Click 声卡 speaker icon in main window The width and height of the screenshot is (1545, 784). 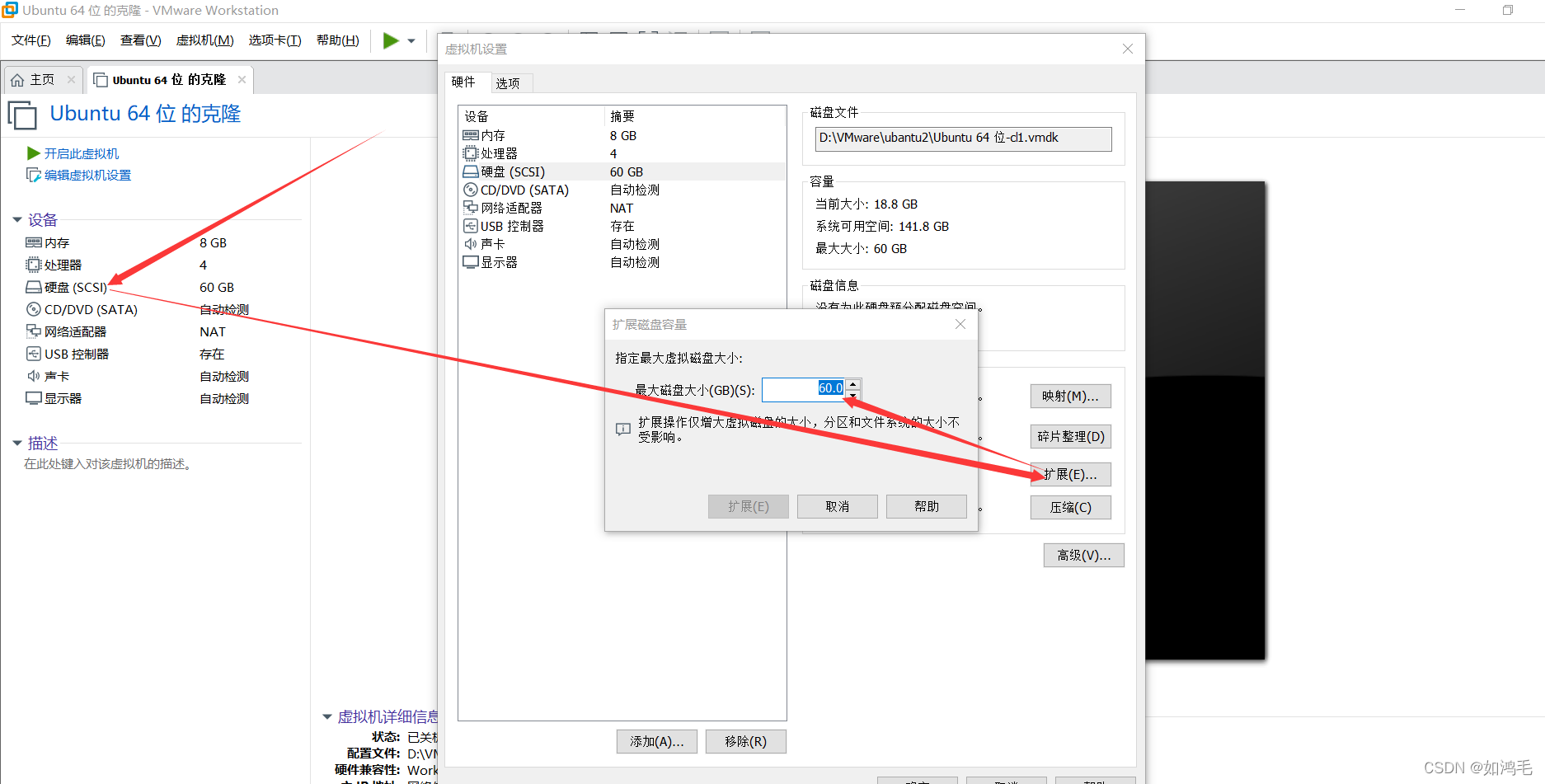click(34, 376)
